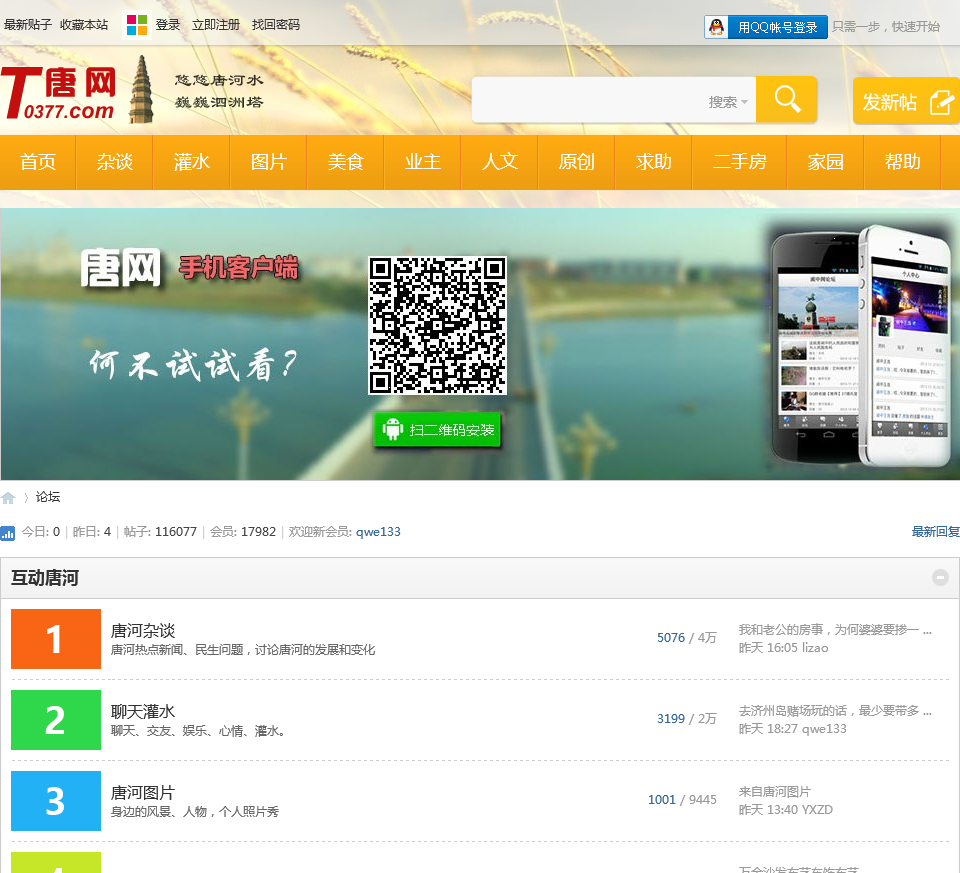
Task: Open last post 我和老公的房事
Action: (x=835, y=630)
